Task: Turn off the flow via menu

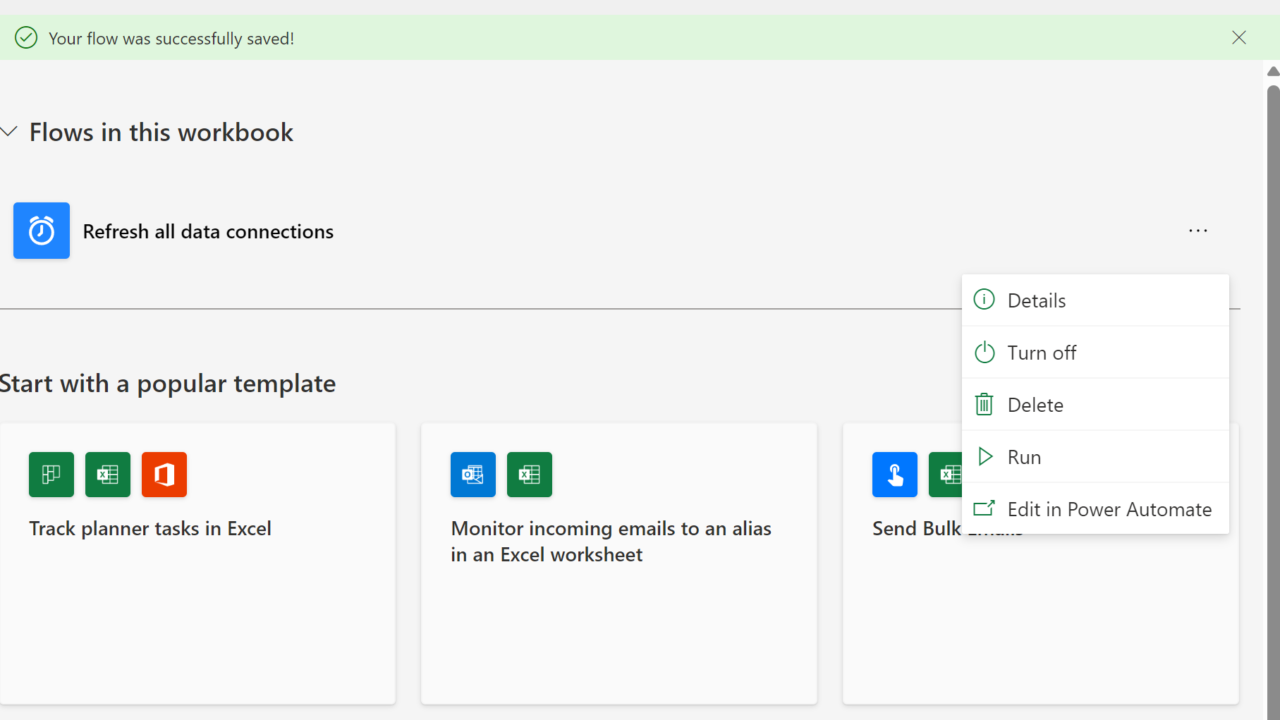Action: [x=1041, y=353]
